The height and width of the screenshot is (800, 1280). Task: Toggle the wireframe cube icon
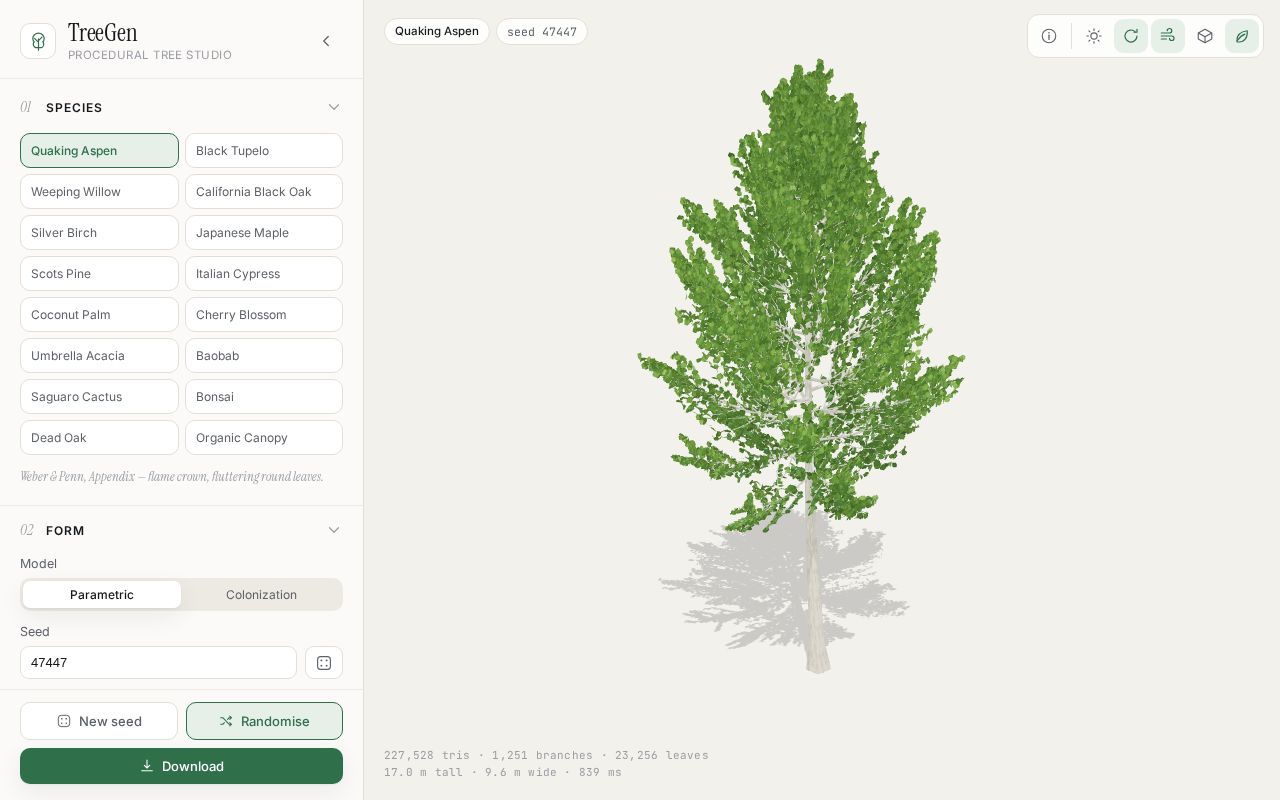point(1205,36)
